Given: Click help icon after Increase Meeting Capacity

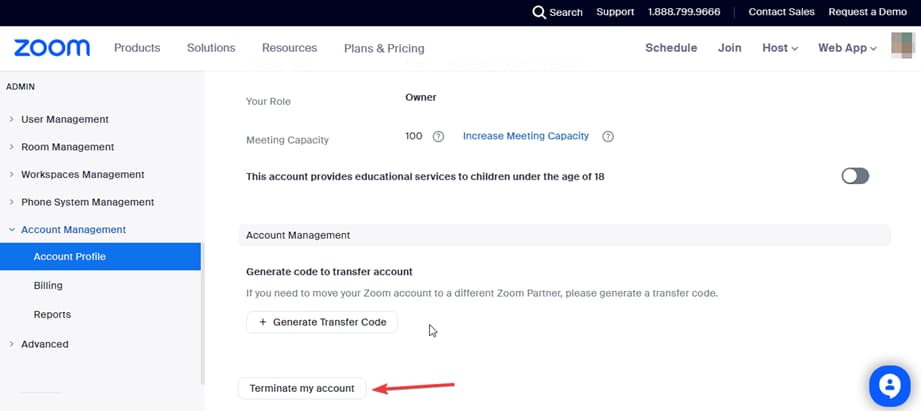Looking at the screenshot, I should click(x=608, y=137).
